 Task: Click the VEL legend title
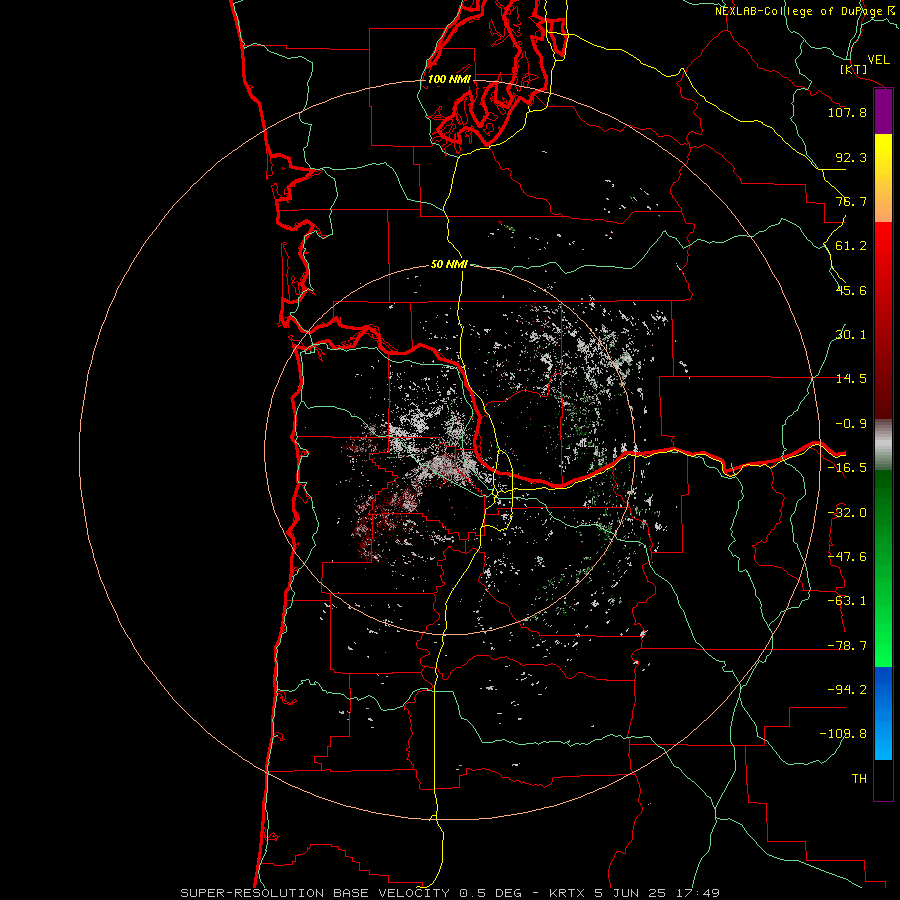click(878, 60)
